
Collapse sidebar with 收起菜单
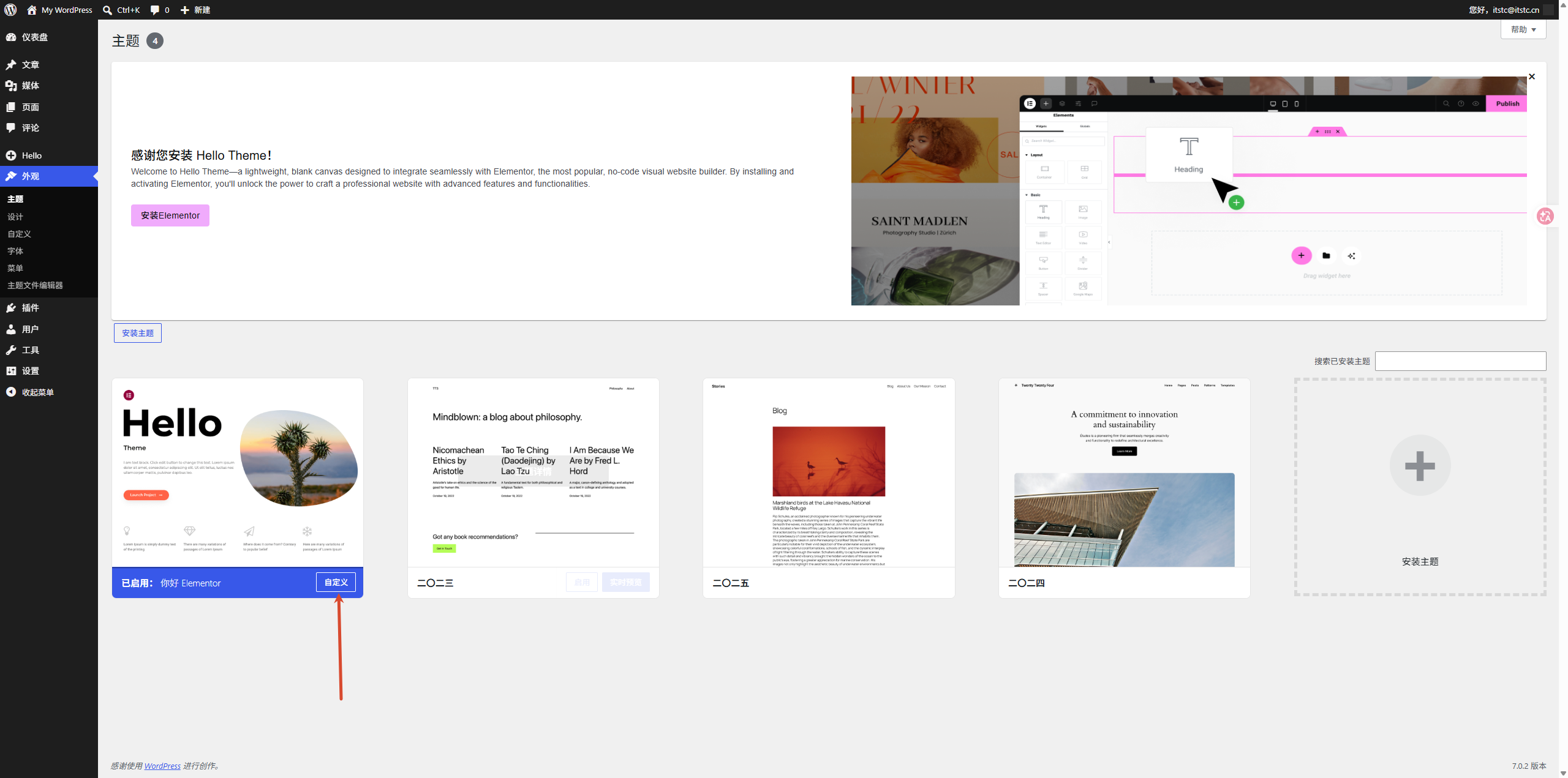pos(49,392)
